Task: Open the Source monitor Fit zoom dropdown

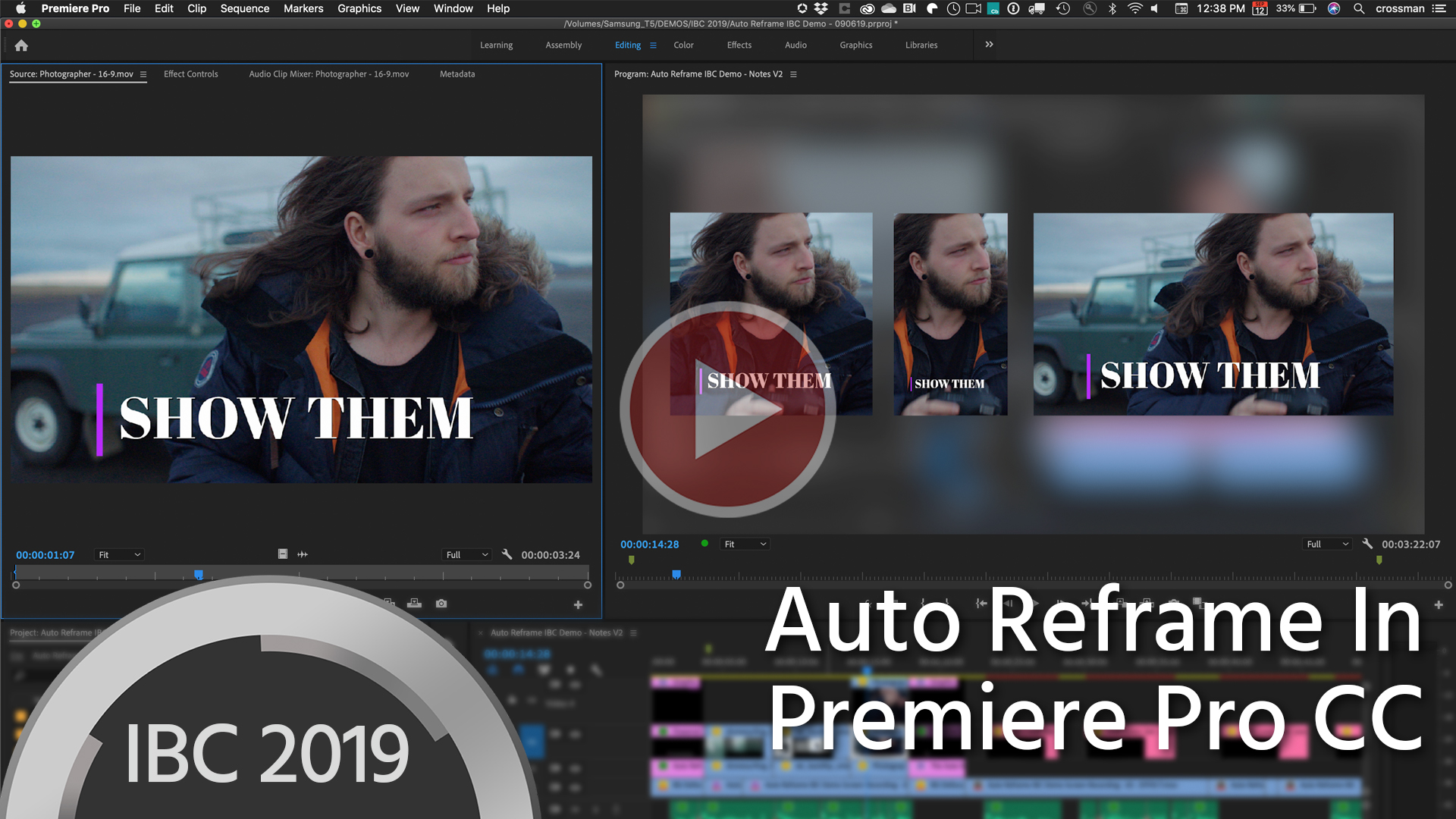Action: click(119, 555)
